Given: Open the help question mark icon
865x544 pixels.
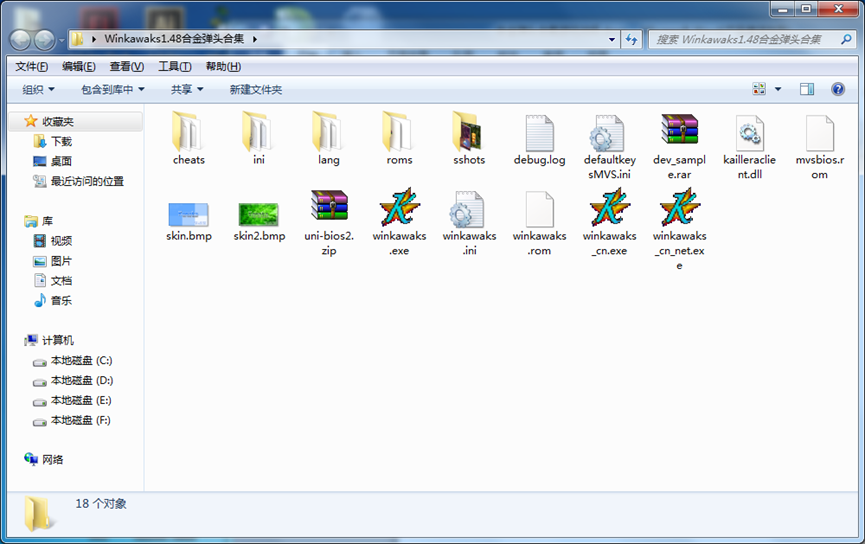Looking at the screenshot, I should click(837, 89).
